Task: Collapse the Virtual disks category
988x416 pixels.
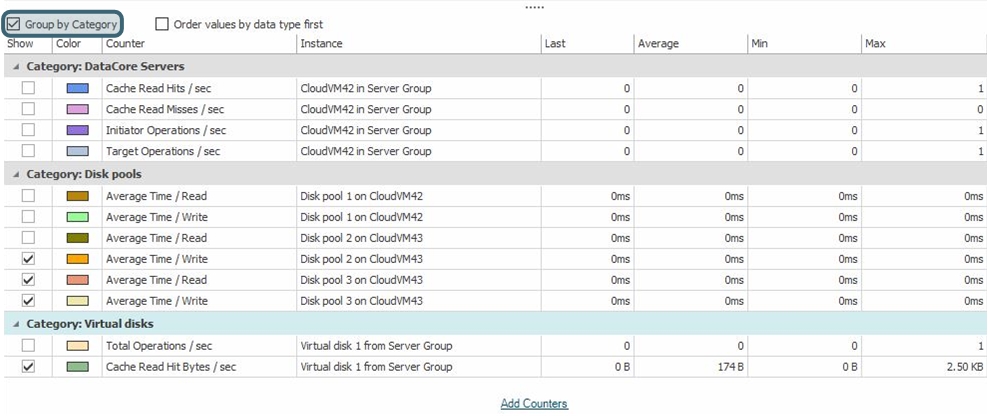Action: pos(14,324)
